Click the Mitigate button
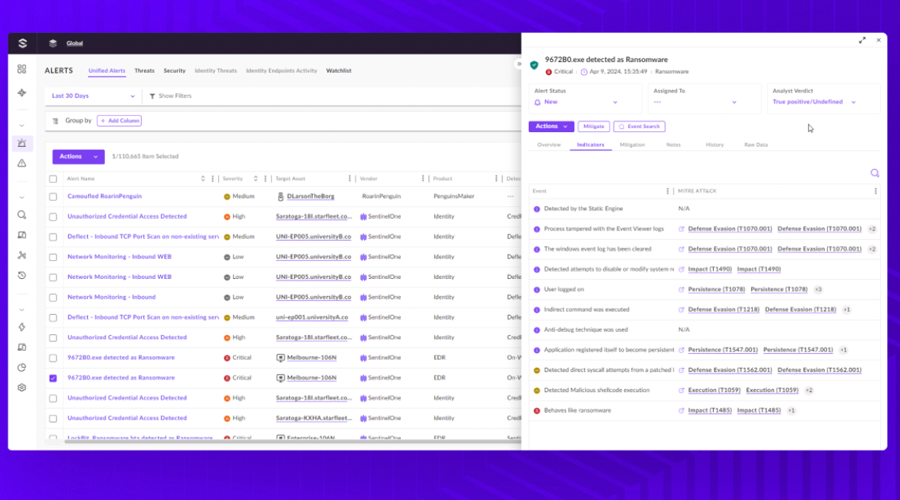The height and width of the screenshot is (500, 900). [x=593, y=126]
